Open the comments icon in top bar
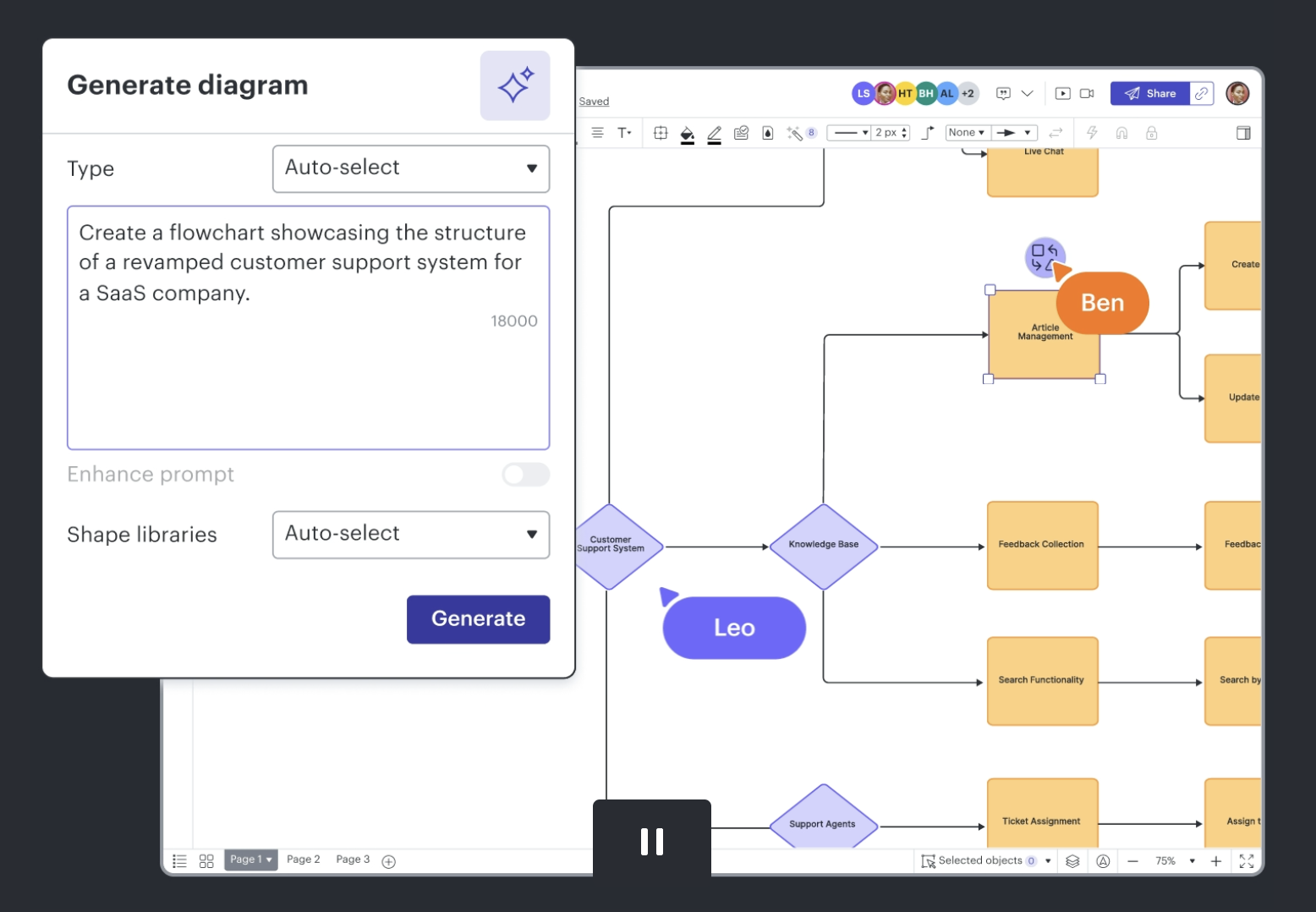Screen dimensions: 1316x912 pos(1003,93)
